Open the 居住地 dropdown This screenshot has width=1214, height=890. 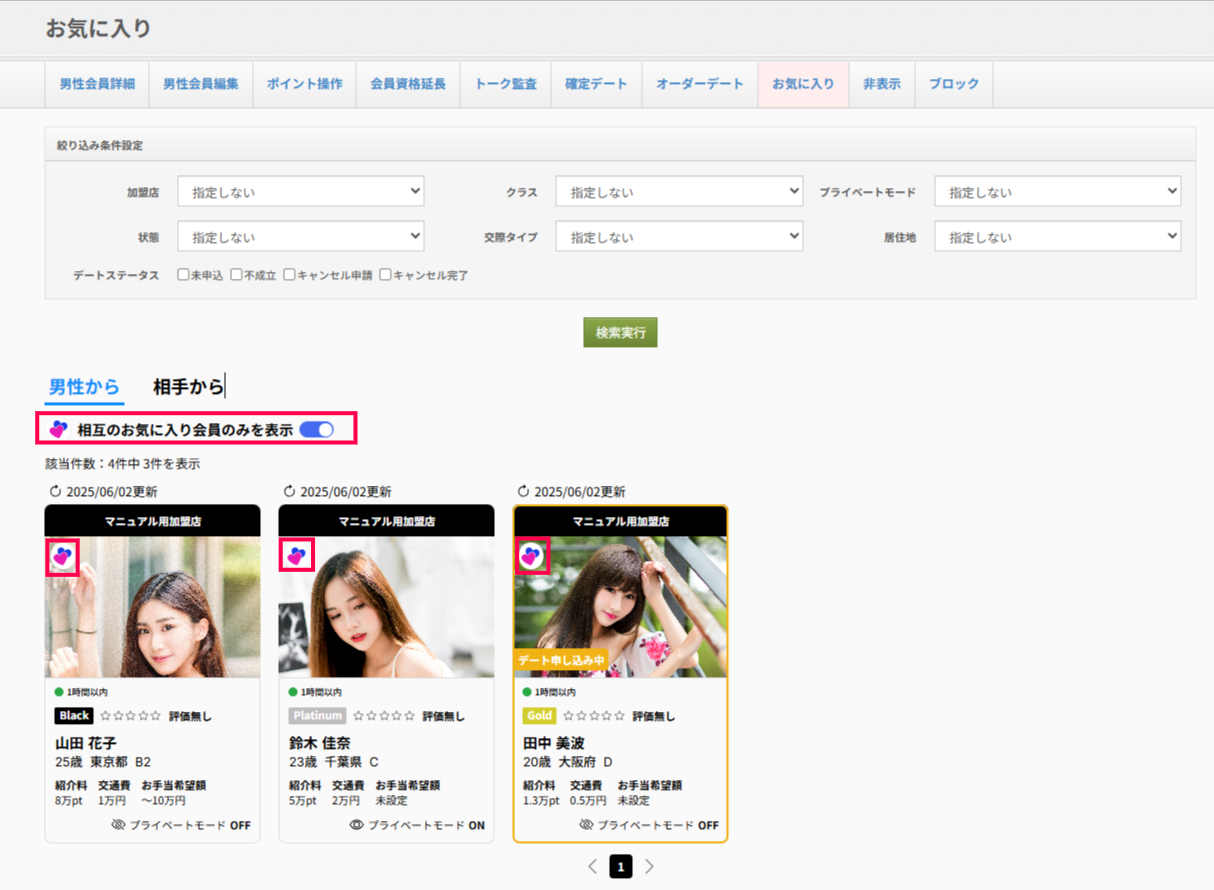pyautogui.click(x=1058, y=236)
